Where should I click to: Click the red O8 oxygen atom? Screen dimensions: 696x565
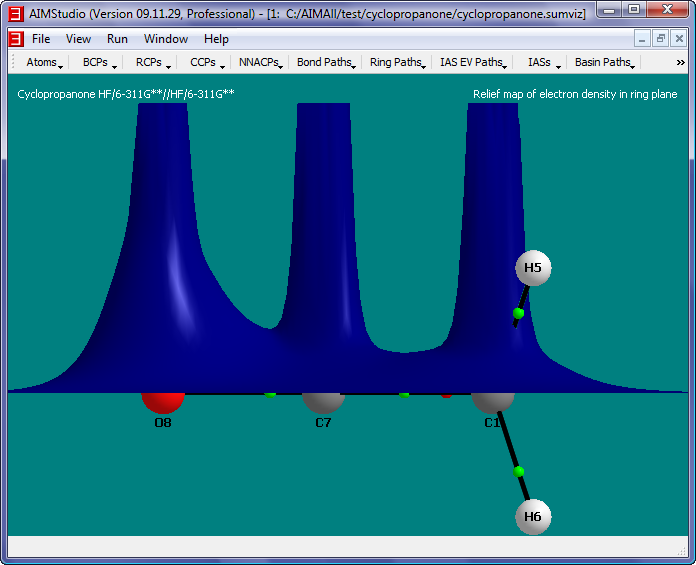click(162, 402)
